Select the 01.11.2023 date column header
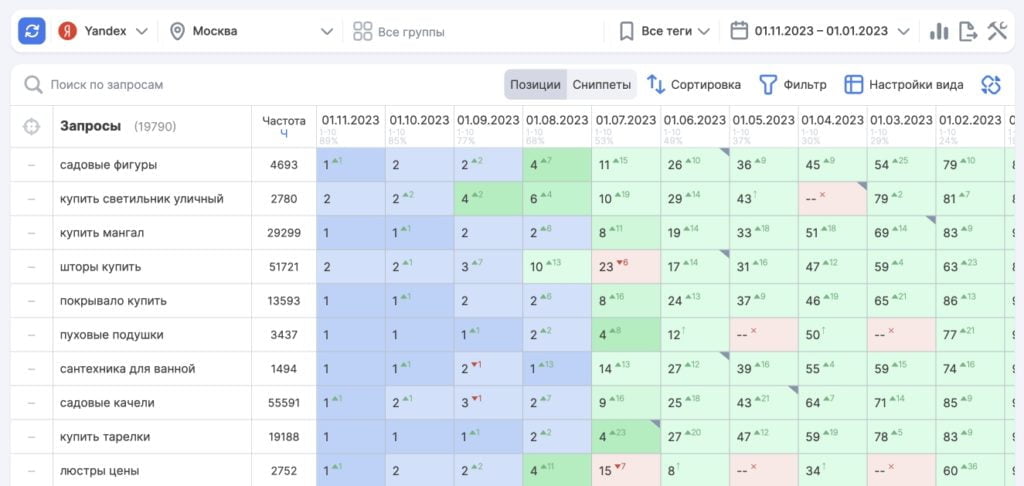 350,119
